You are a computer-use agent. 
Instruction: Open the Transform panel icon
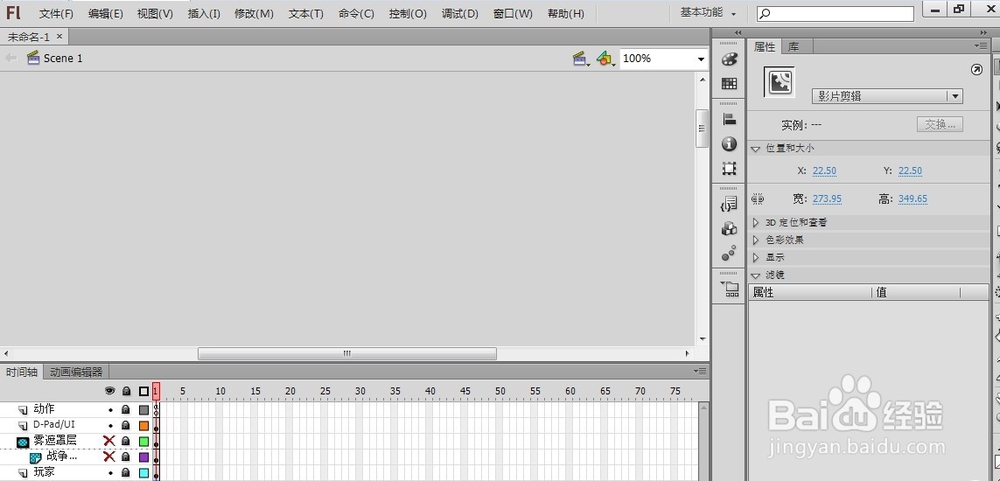729,168
